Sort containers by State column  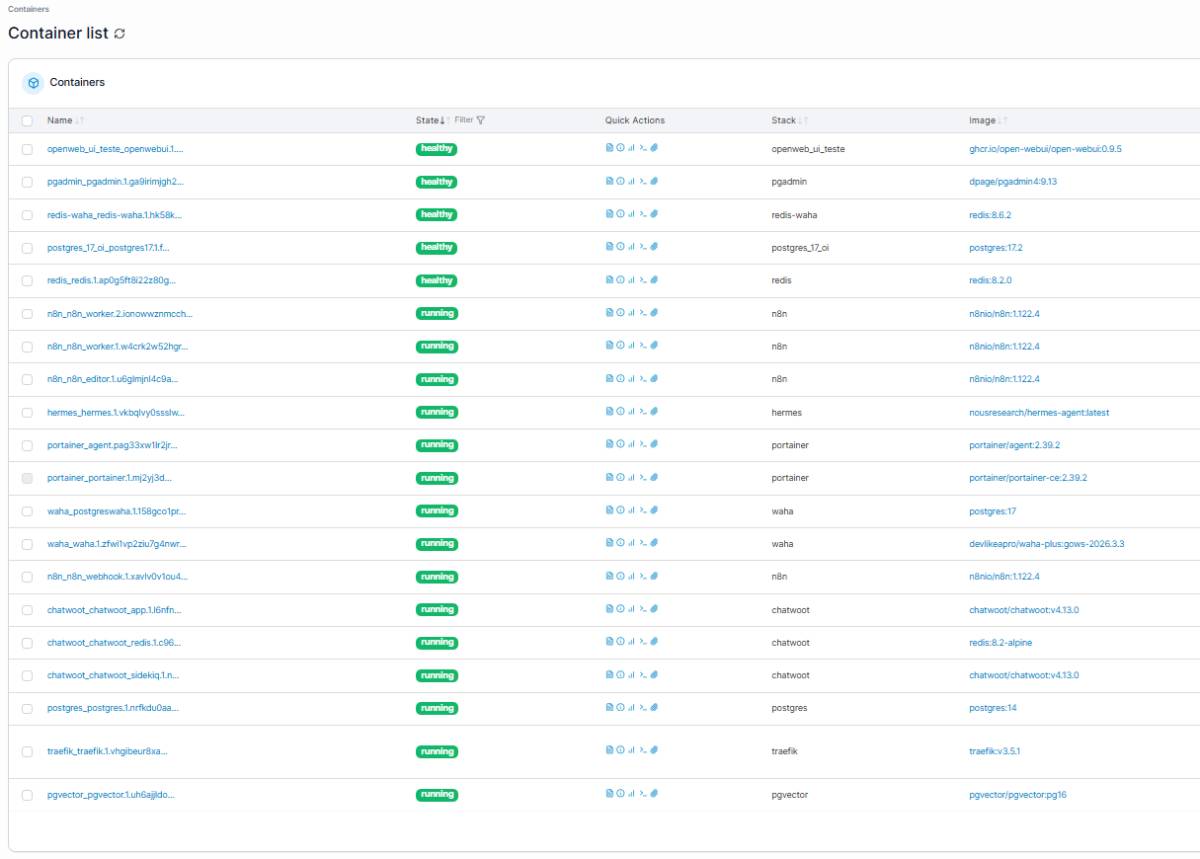(x=432, y=120)
